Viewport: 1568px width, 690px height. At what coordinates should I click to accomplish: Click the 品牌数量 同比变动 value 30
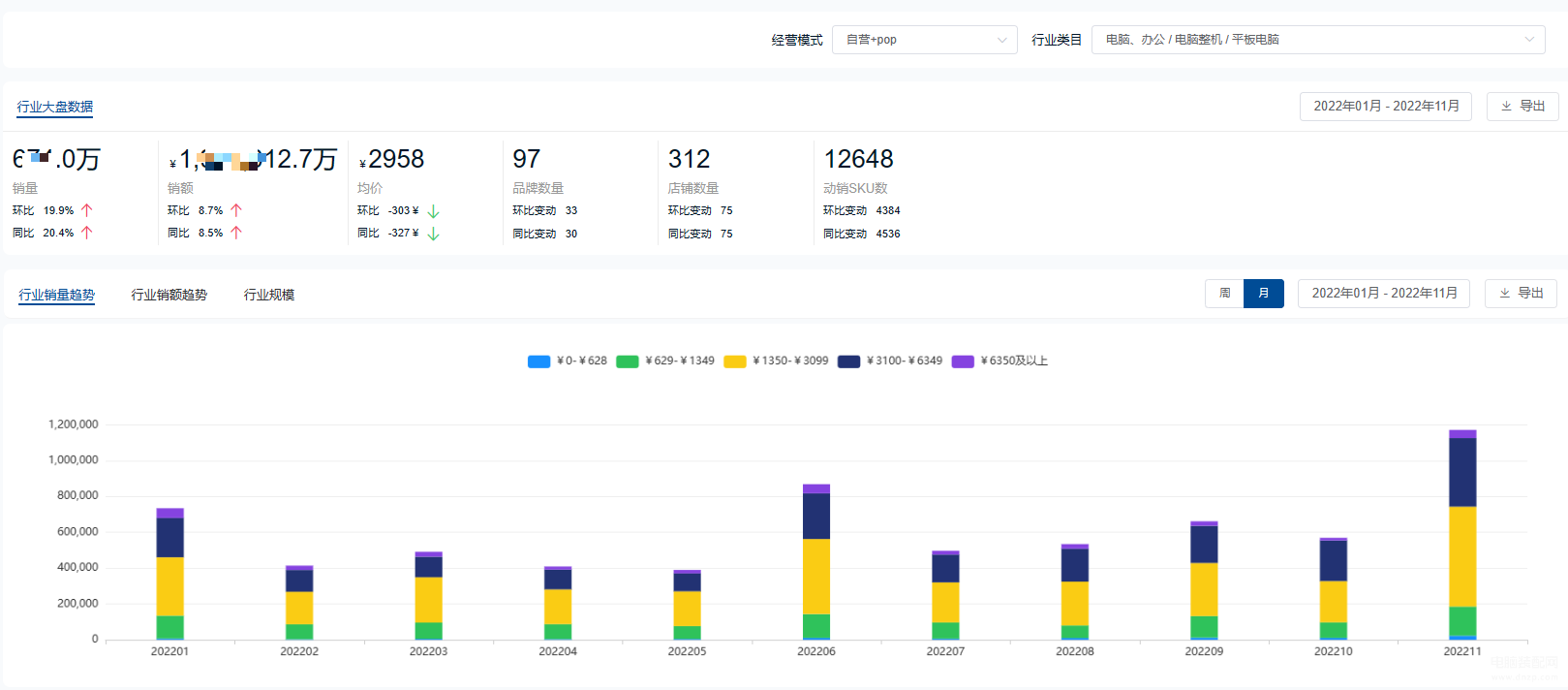[571, 234]
